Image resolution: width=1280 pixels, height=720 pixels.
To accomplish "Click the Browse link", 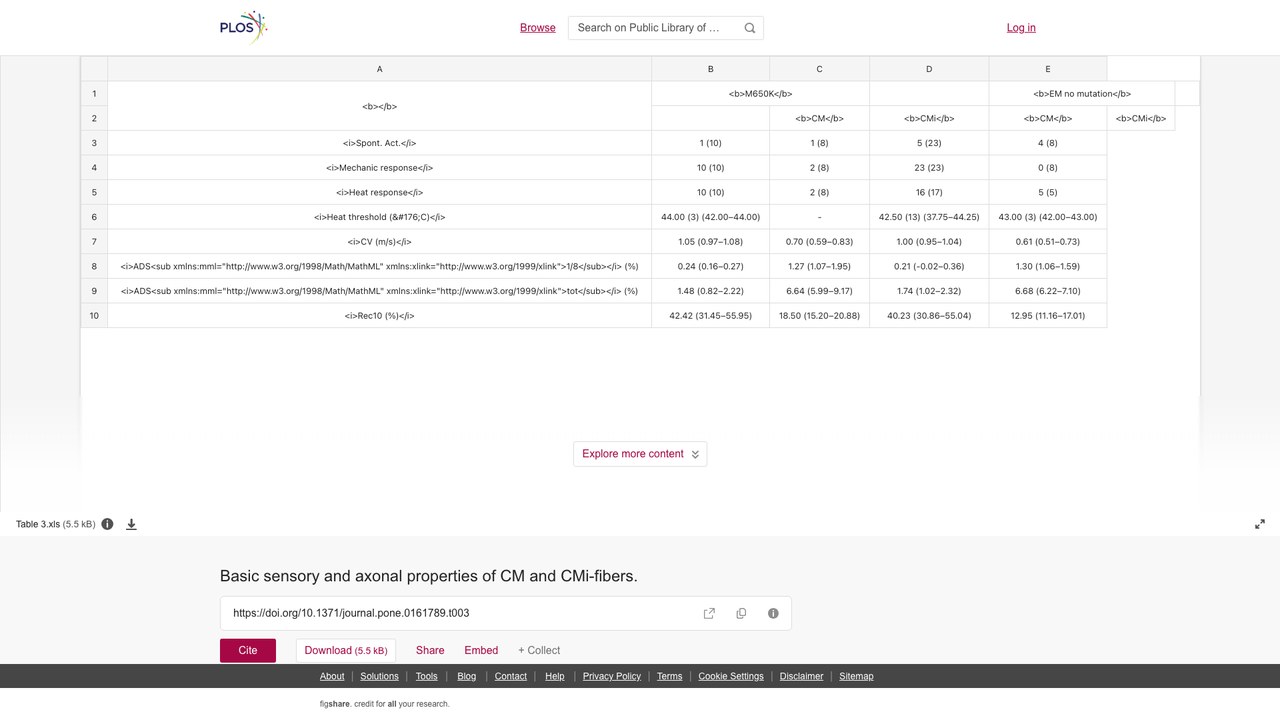I will pos(538,28).
